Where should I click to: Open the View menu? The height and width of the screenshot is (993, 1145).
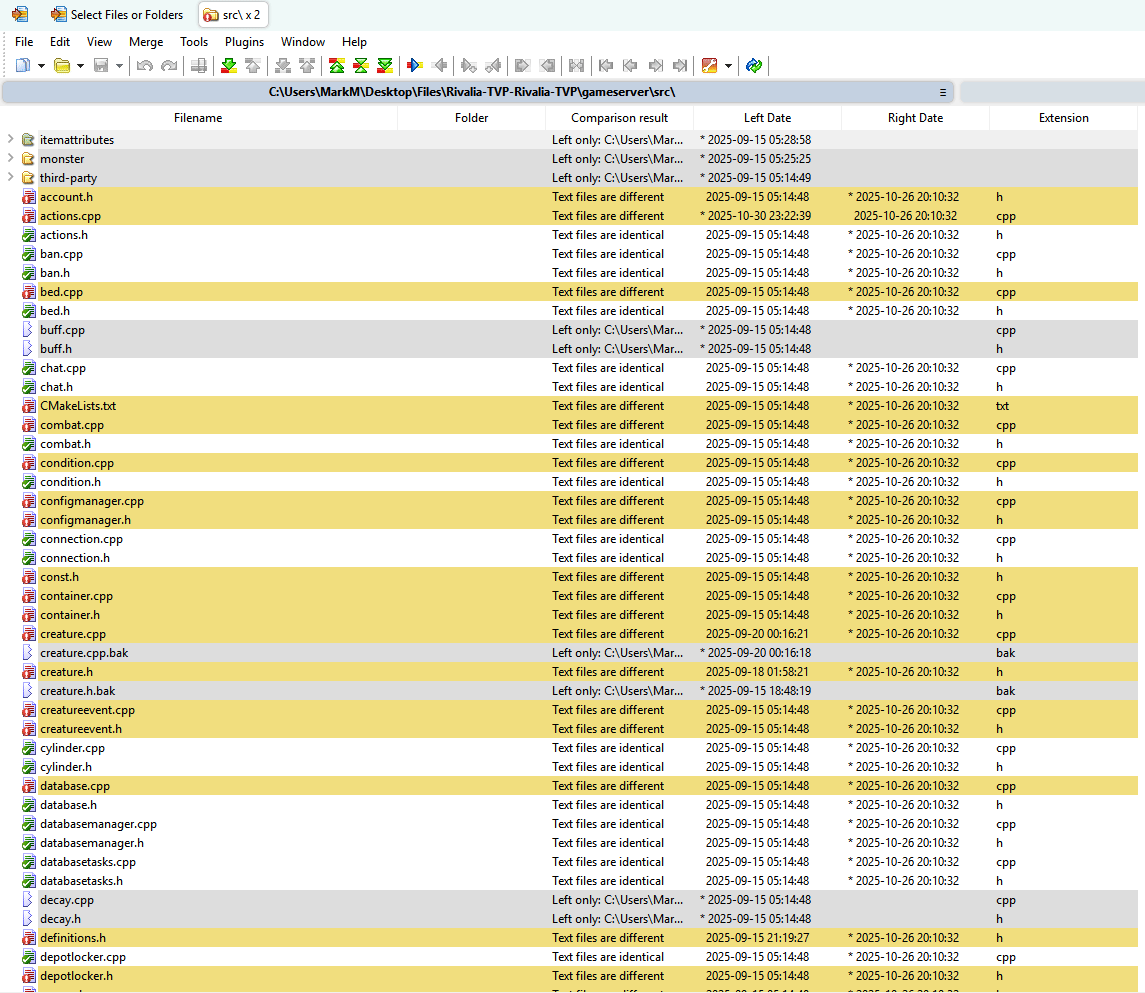[99, 42]
